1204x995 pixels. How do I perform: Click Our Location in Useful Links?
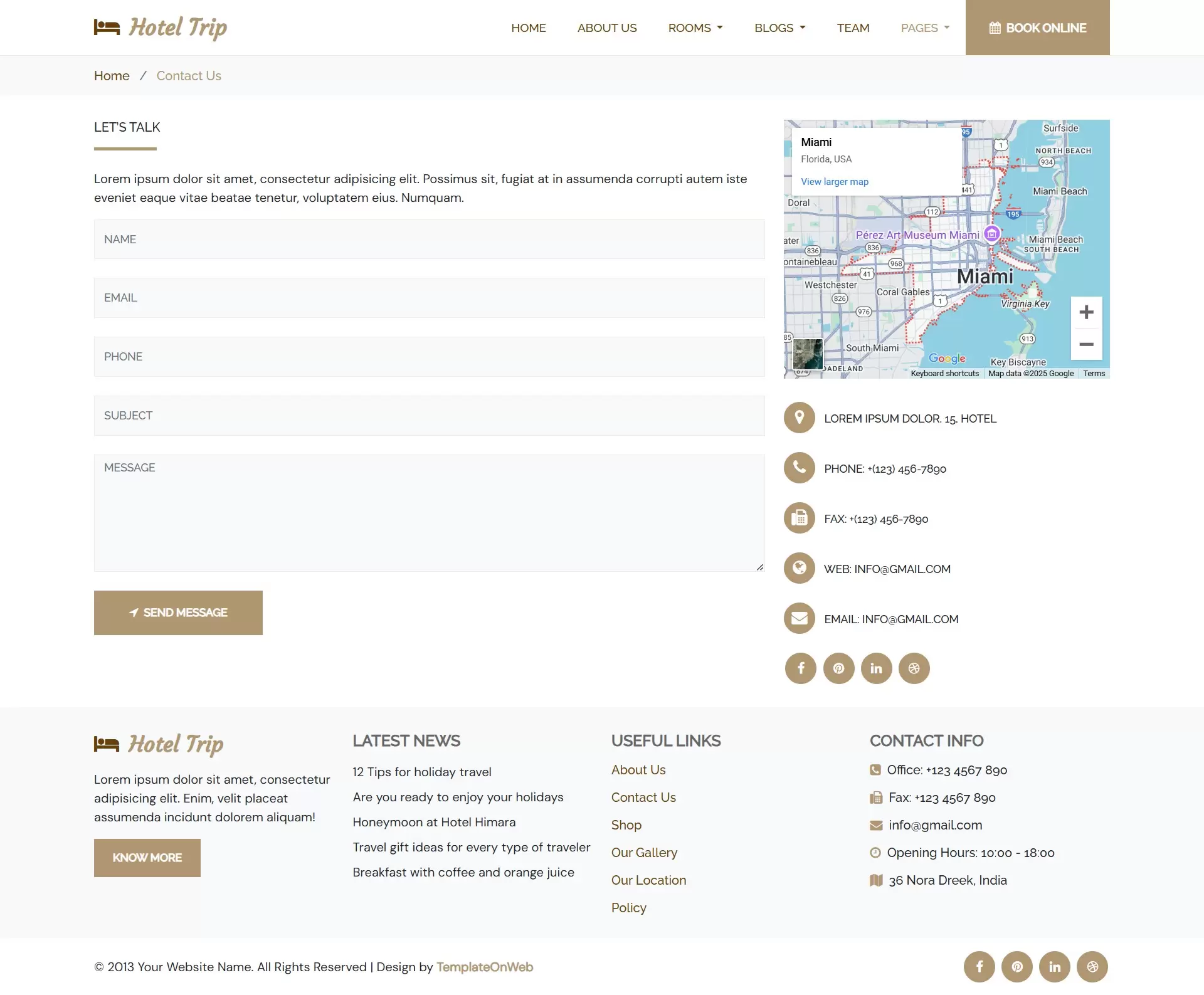click(648, 880)
